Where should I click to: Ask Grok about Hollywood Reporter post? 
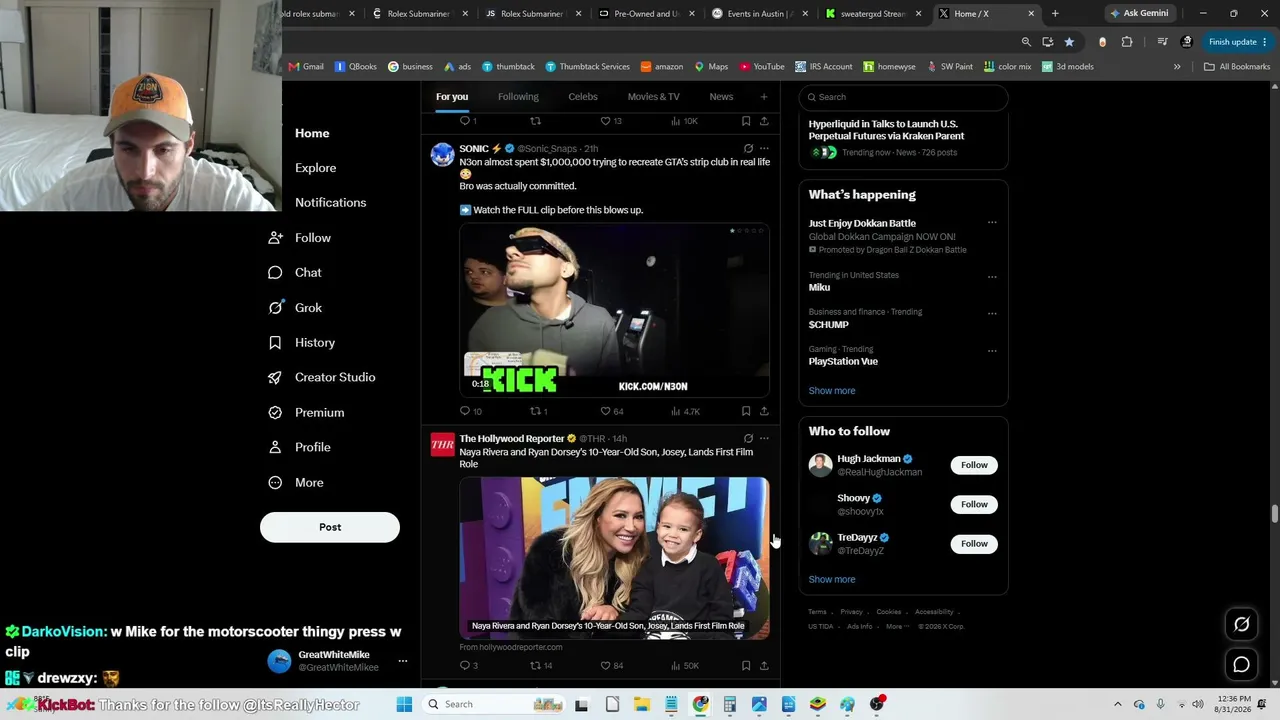coord(748,439)
